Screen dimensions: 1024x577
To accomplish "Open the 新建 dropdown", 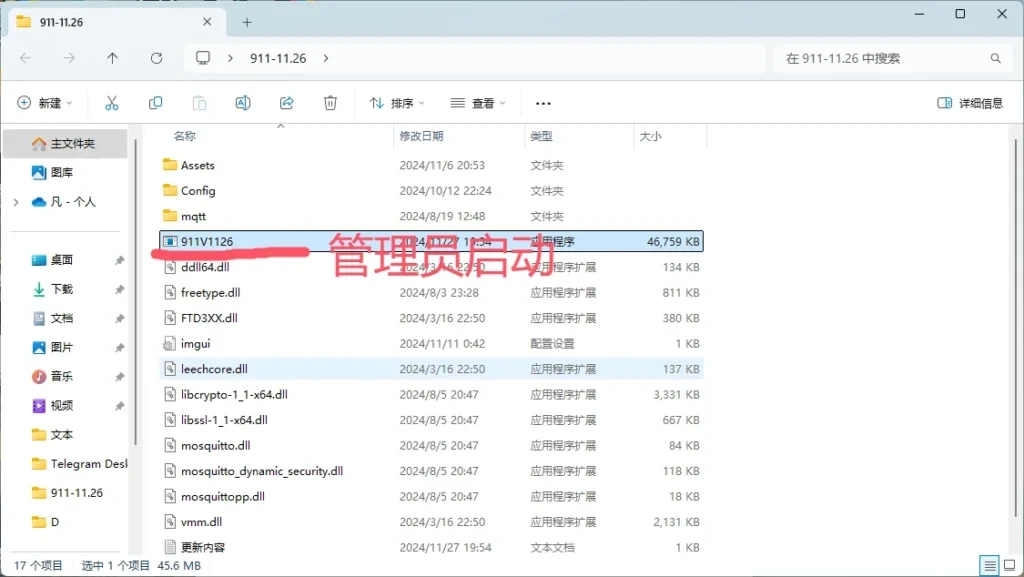I will click(x=44, y=102).
